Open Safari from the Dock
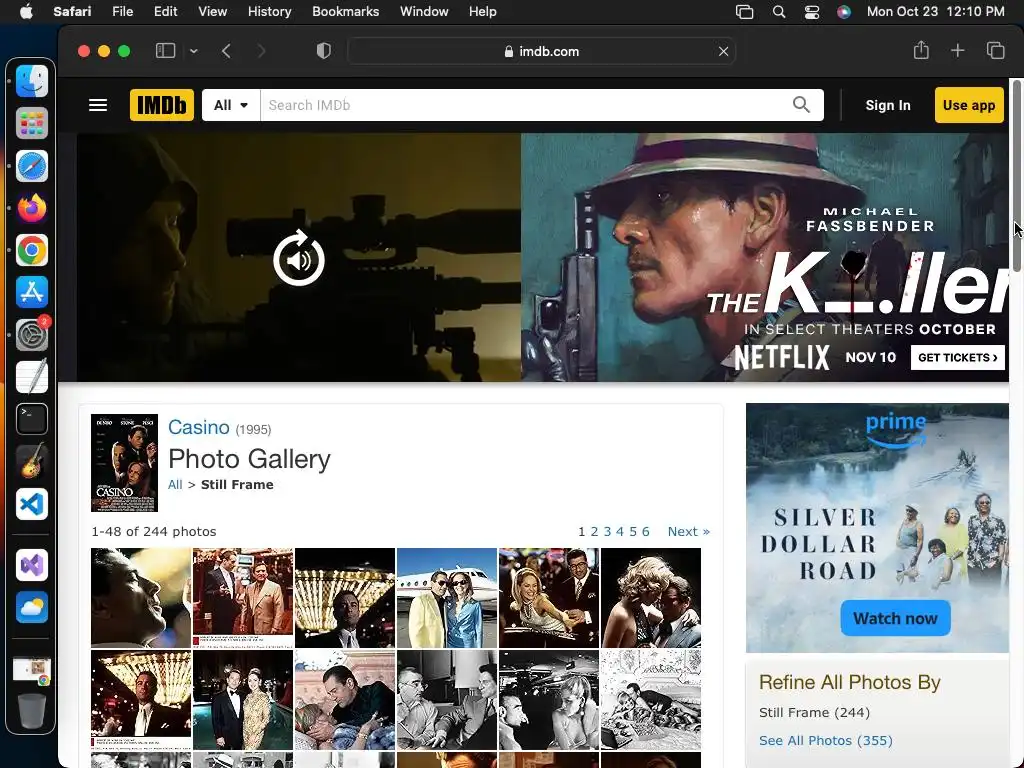The height and width of the screenshot is (768, 1024). click(32, 166)
